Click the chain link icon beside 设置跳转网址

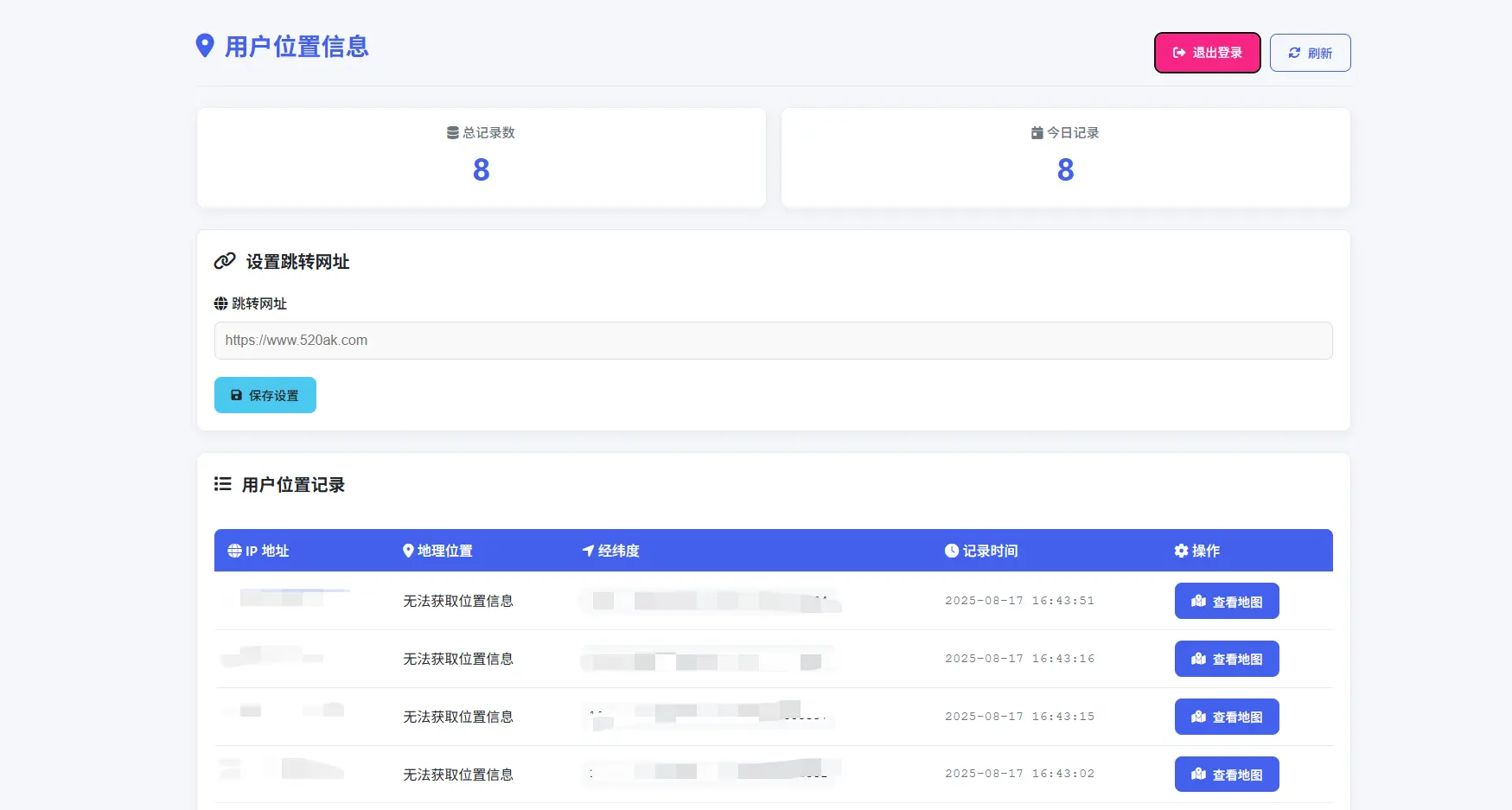225,260
